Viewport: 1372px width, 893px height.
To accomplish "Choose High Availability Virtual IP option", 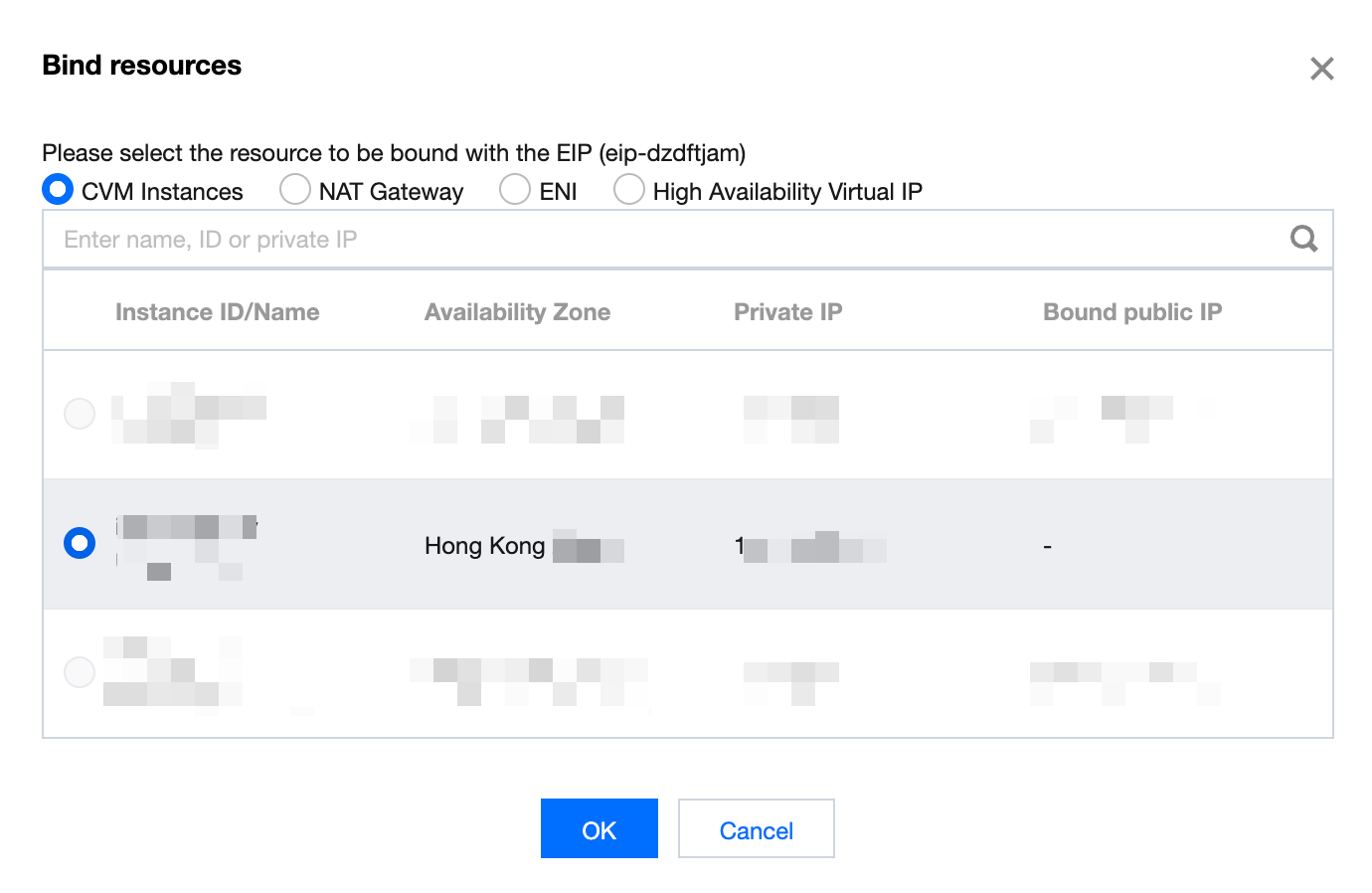I will point(629,189).
